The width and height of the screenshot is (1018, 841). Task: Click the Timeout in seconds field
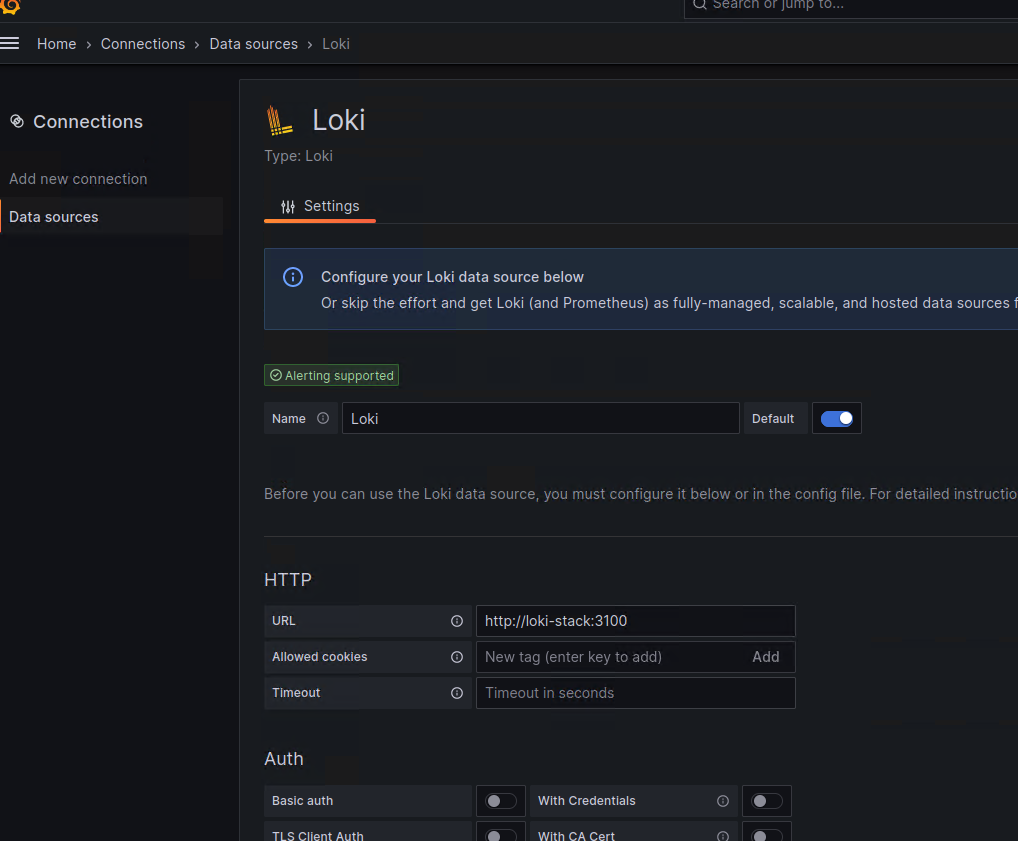[x=636, y=693]
